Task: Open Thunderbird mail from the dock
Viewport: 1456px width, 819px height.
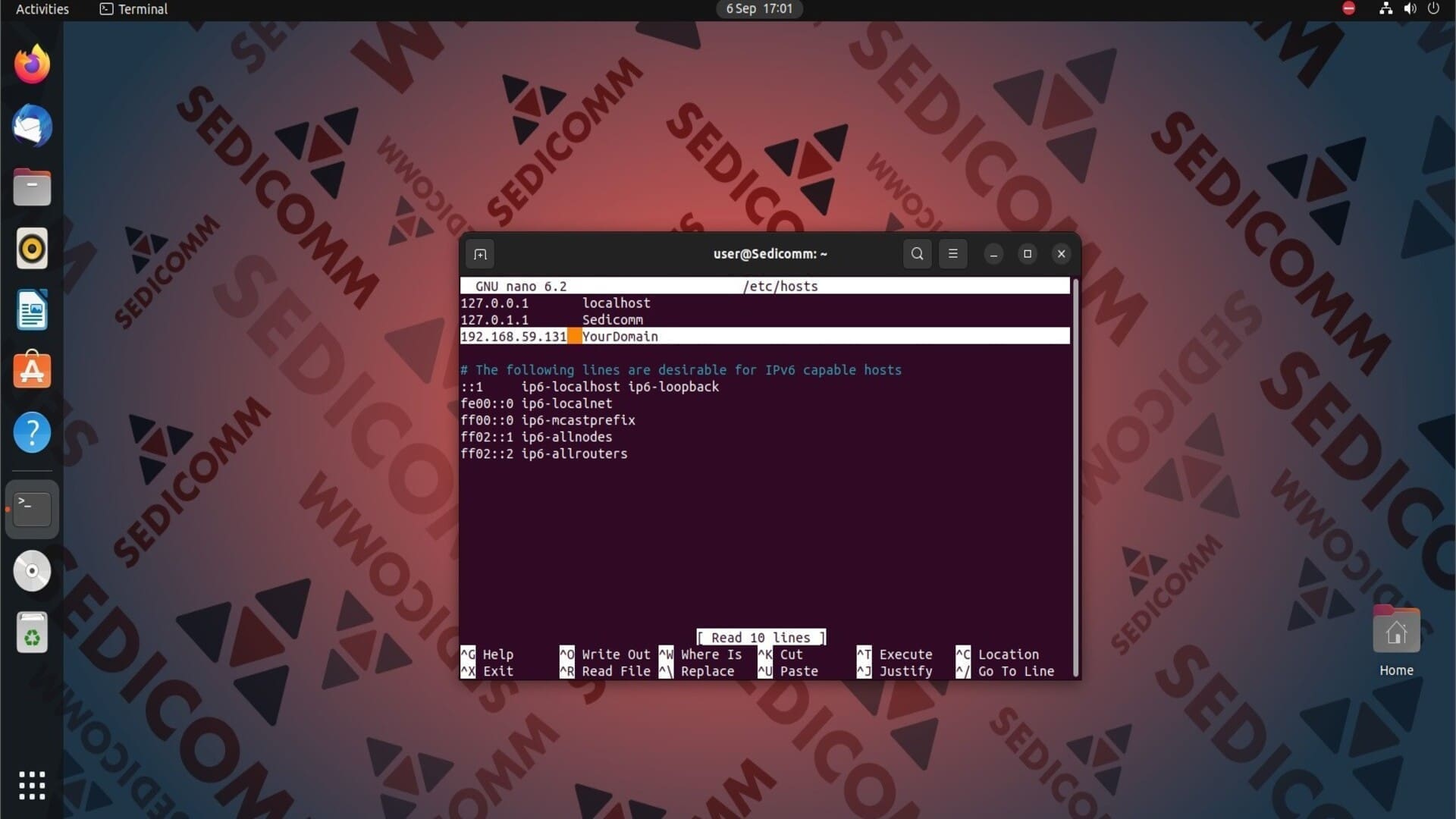Action: (x=32, y=126)
